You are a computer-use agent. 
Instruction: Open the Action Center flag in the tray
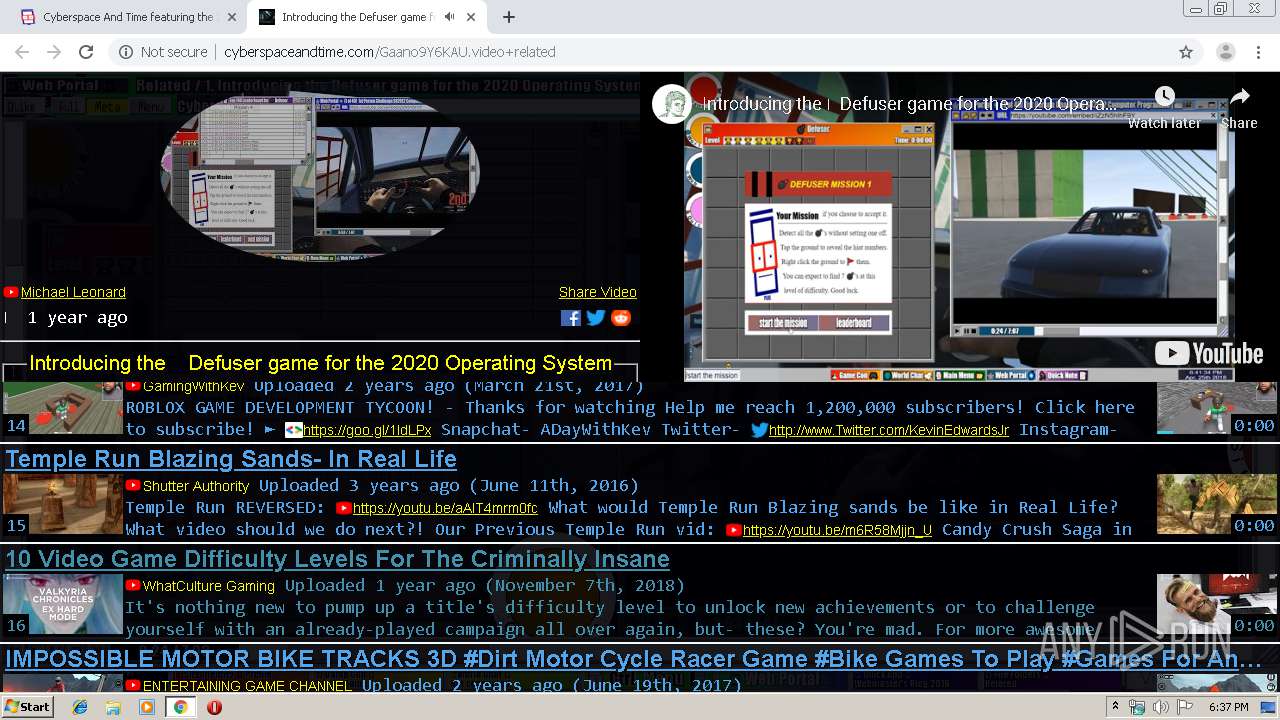point(1183,707)
